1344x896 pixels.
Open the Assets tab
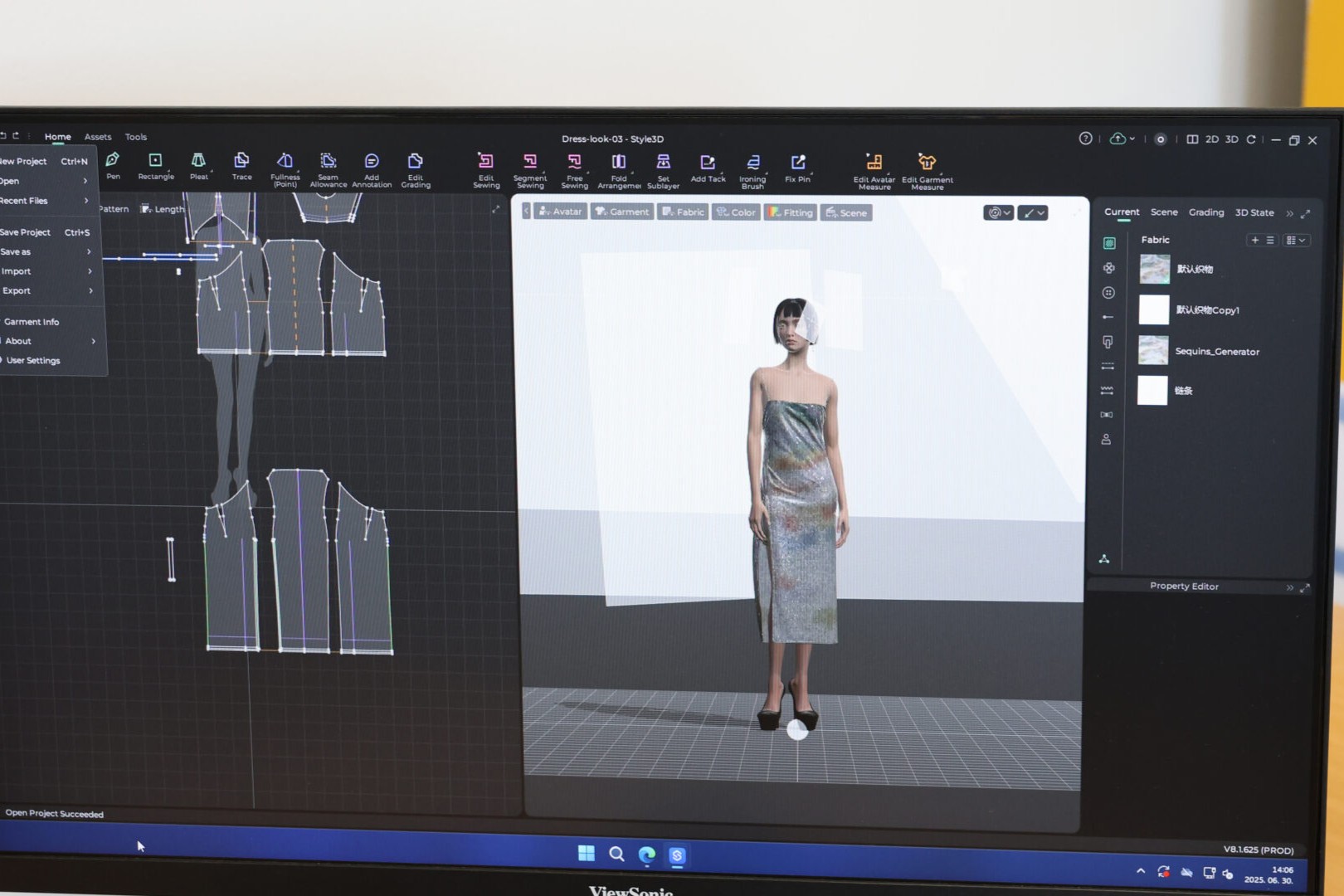click(x=98, y=137)
